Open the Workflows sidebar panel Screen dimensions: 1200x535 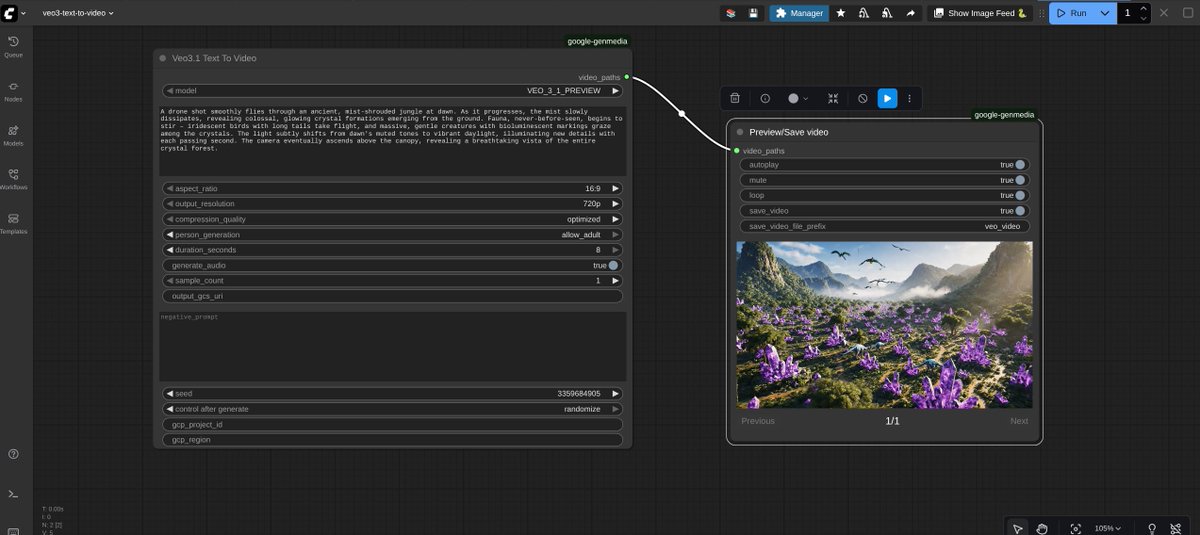coord(14,179)
